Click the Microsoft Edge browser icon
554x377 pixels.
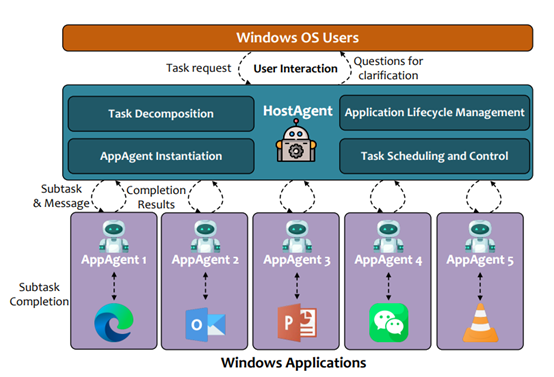click(114, 322)
